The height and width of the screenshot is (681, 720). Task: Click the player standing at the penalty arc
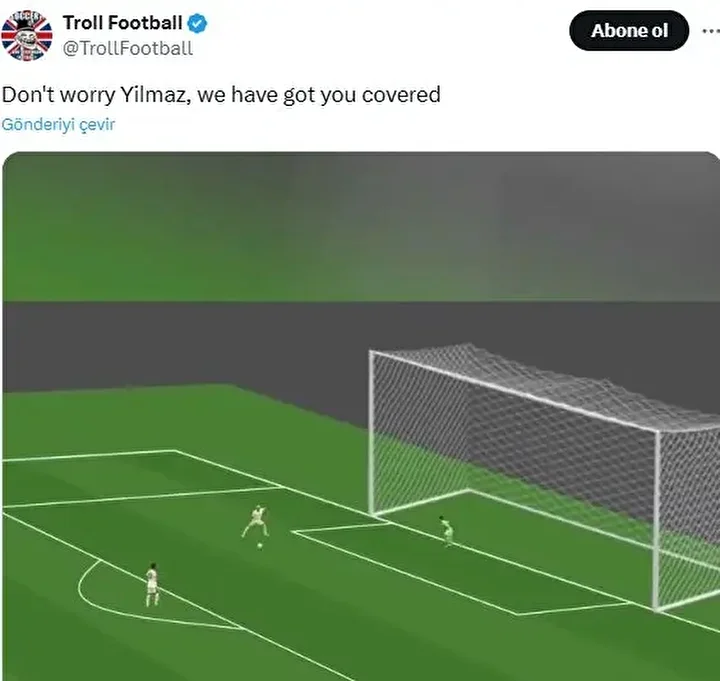pyautogui.click(x=152, y=584)
